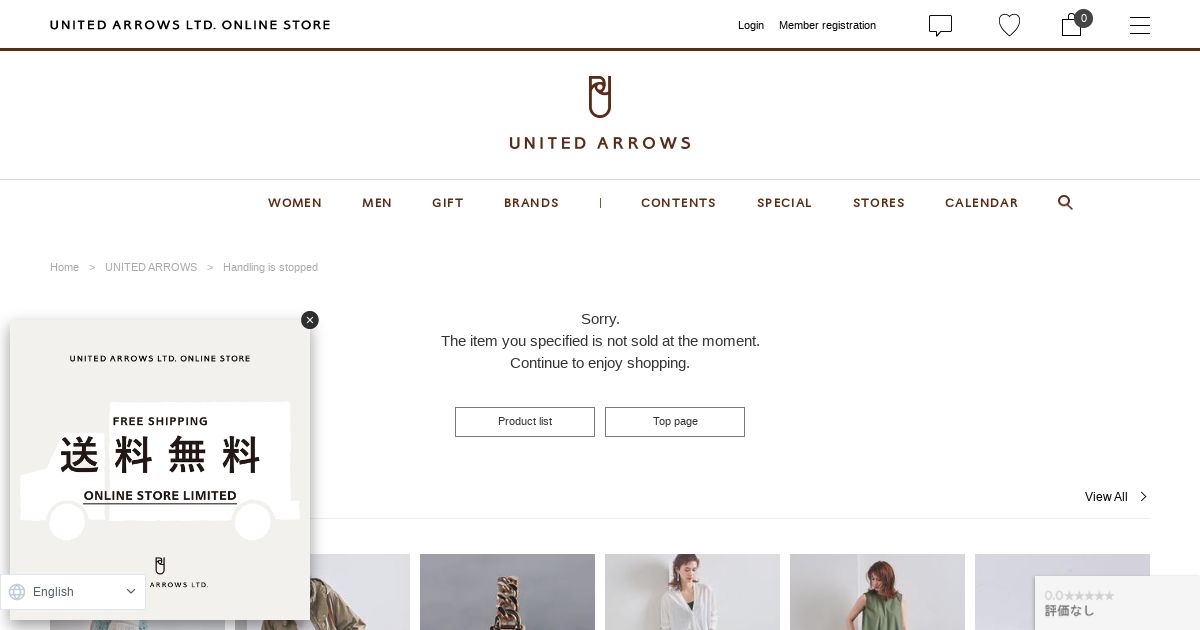Click the free shipping banner image

160,470
